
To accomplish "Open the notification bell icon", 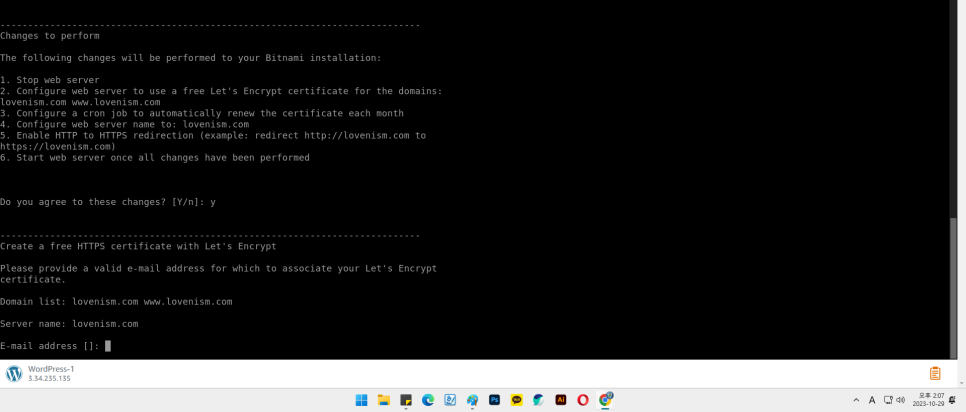I will coord(952,400).
